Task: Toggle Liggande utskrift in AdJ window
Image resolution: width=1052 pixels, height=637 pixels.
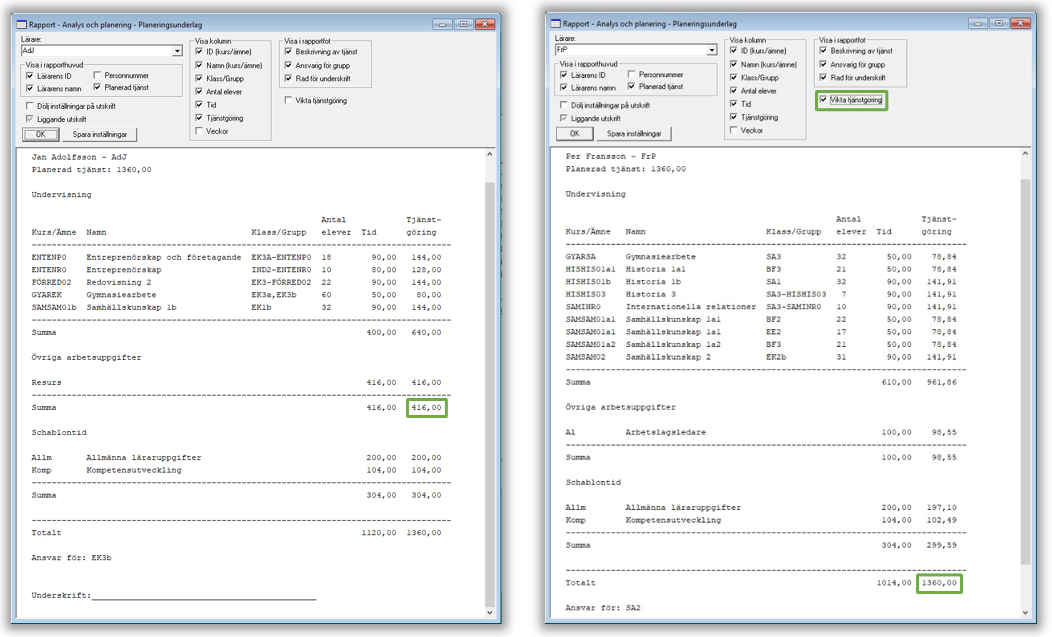Action: click(30, 119)
